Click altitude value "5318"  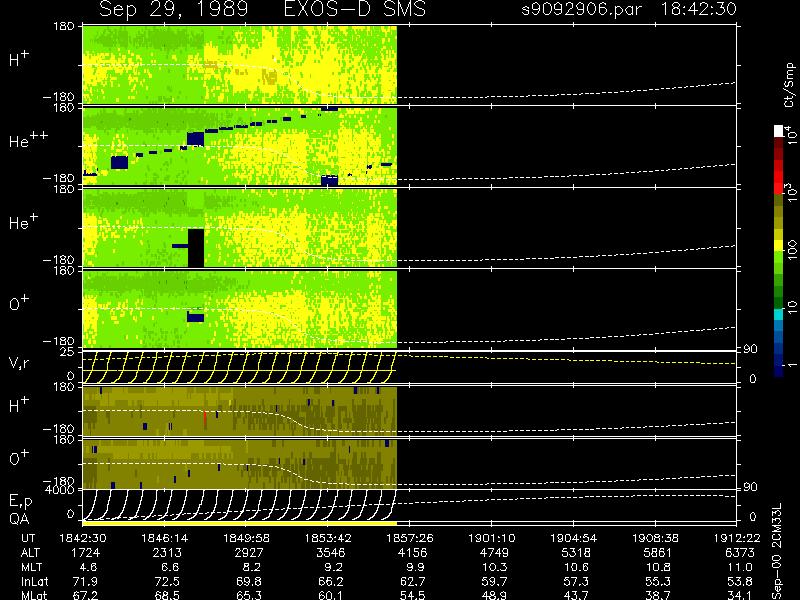(576, 553)
